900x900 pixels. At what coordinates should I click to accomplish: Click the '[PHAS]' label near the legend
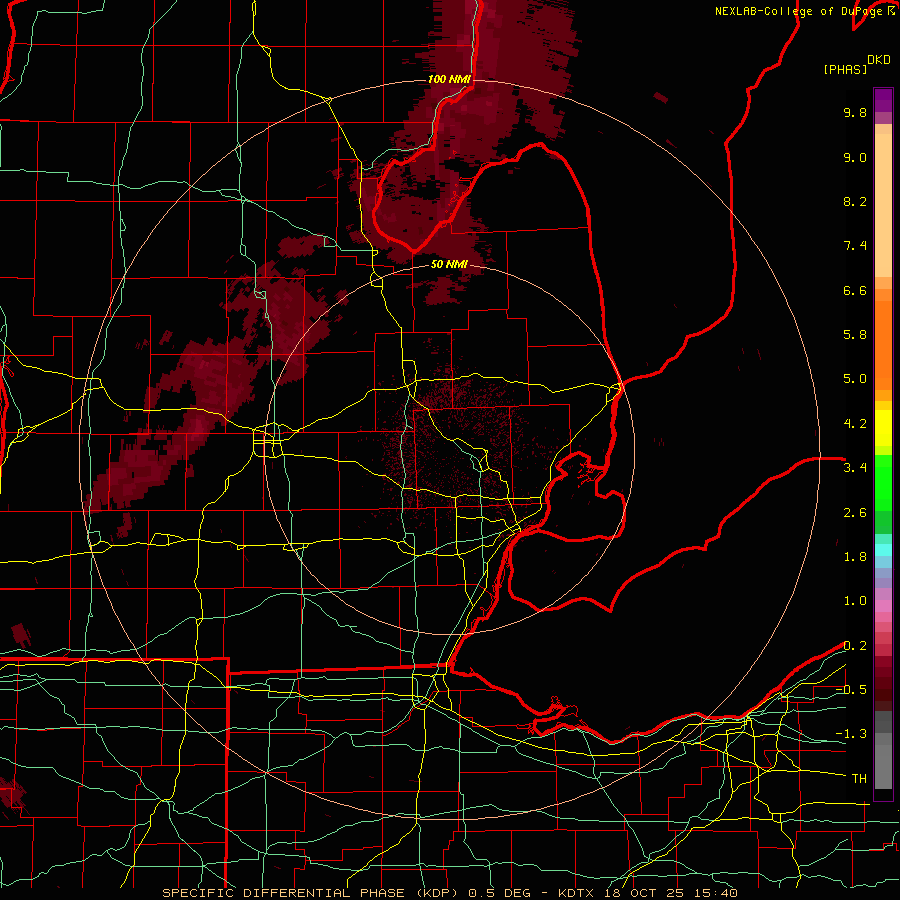[845, 70]
